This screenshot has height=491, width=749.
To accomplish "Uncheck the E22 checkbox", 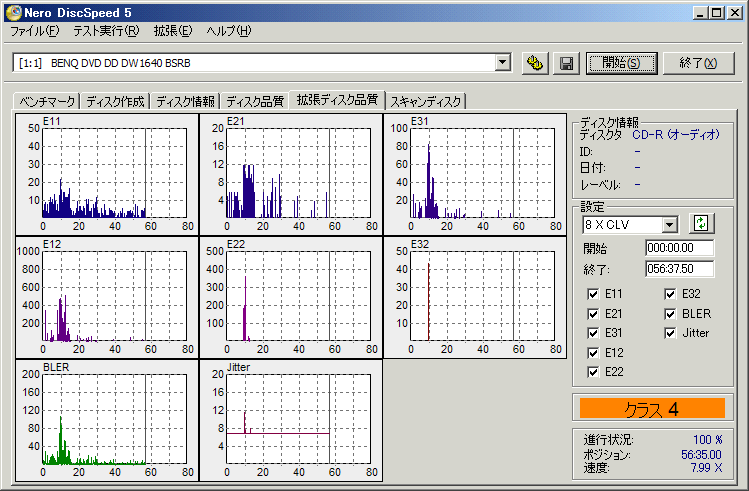I will pyautogui.click(x=594, y=372).
